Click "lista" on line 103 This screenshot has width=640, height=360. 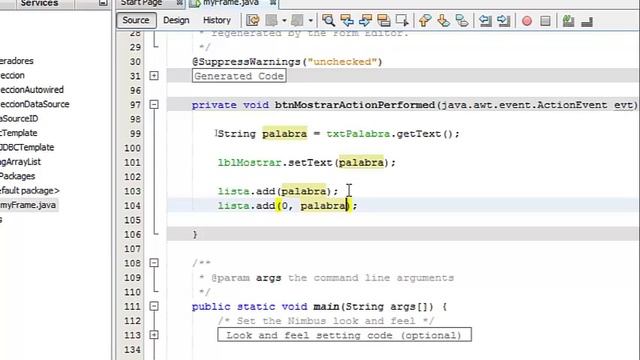(x=233, y=191)
